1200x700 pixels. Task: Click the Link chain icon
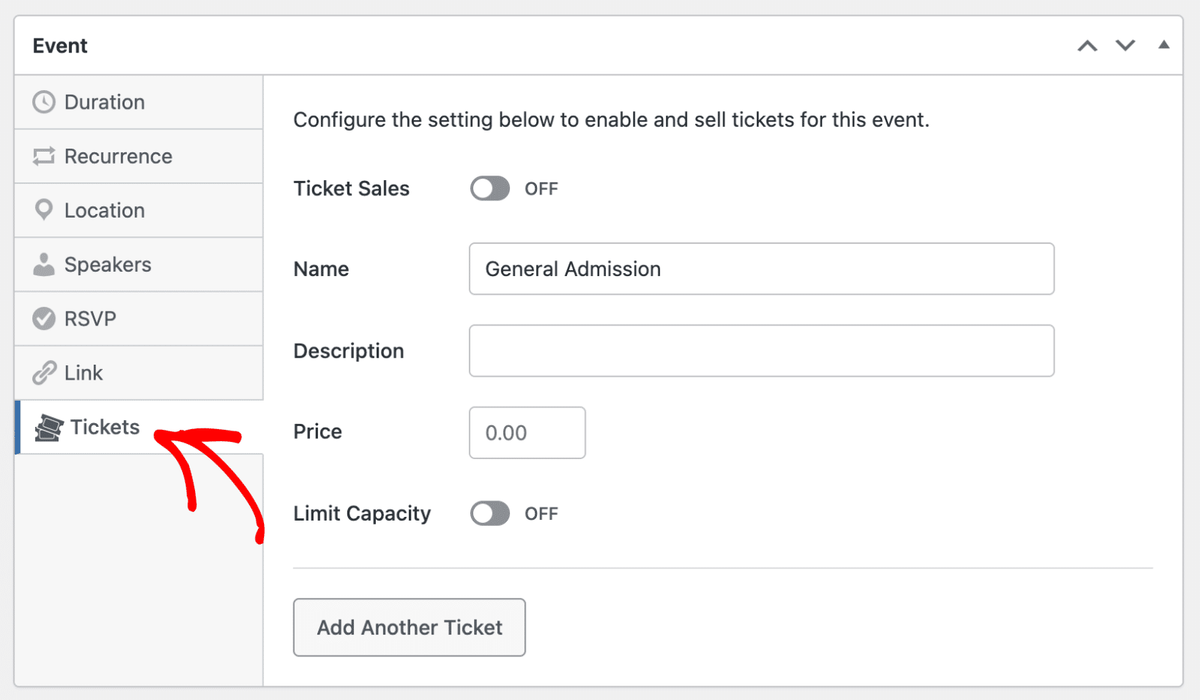point(44,373)
